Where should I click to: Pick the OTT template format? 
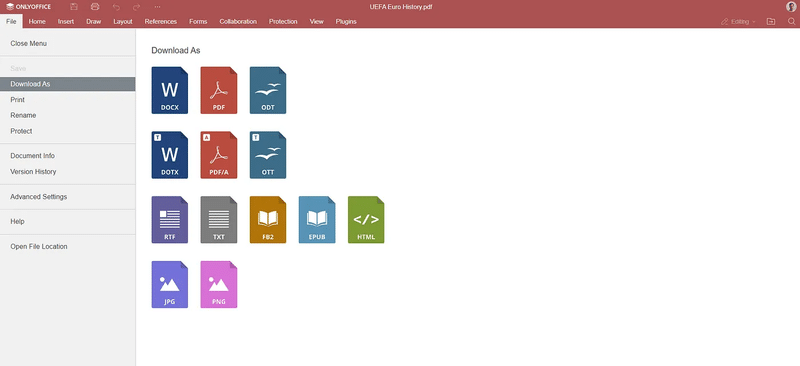point(268,155)
